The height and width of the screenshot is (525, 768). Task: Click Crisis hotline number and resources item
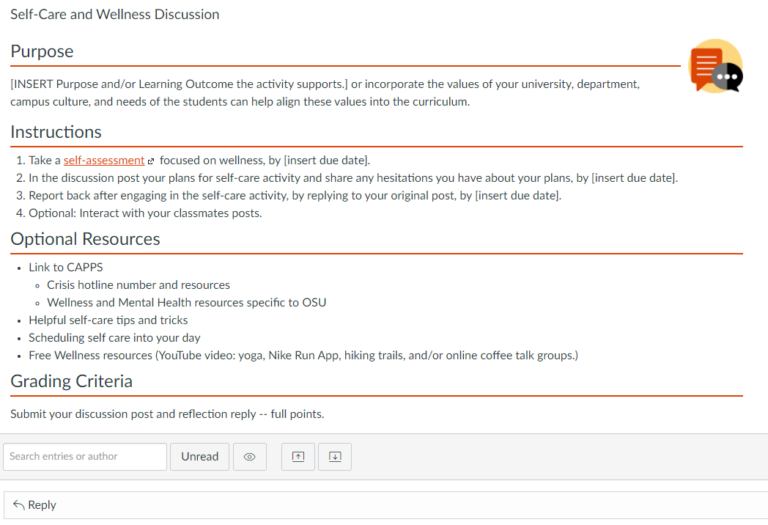(x=138, y=285)
